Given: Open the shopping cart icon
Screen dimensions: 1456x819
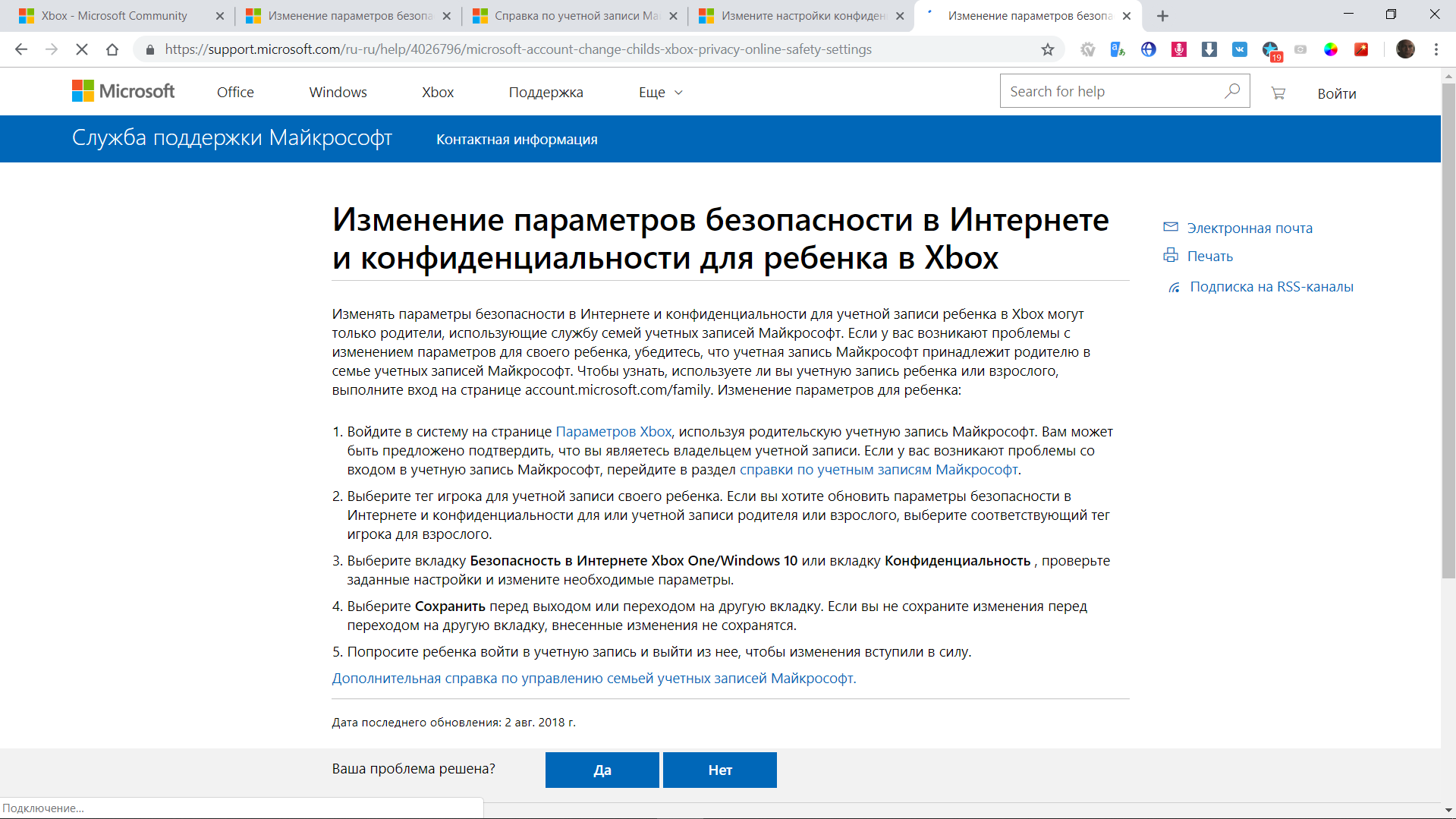Looking at the screenshot, I should pyautogui.click(x=1278, y=93).
